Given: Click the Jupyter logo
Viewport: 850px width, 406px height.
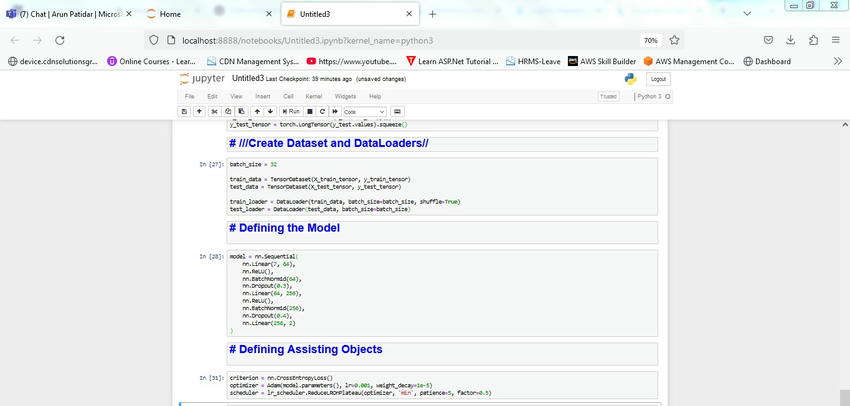Looking at the screenshot, I should point(202,79).
